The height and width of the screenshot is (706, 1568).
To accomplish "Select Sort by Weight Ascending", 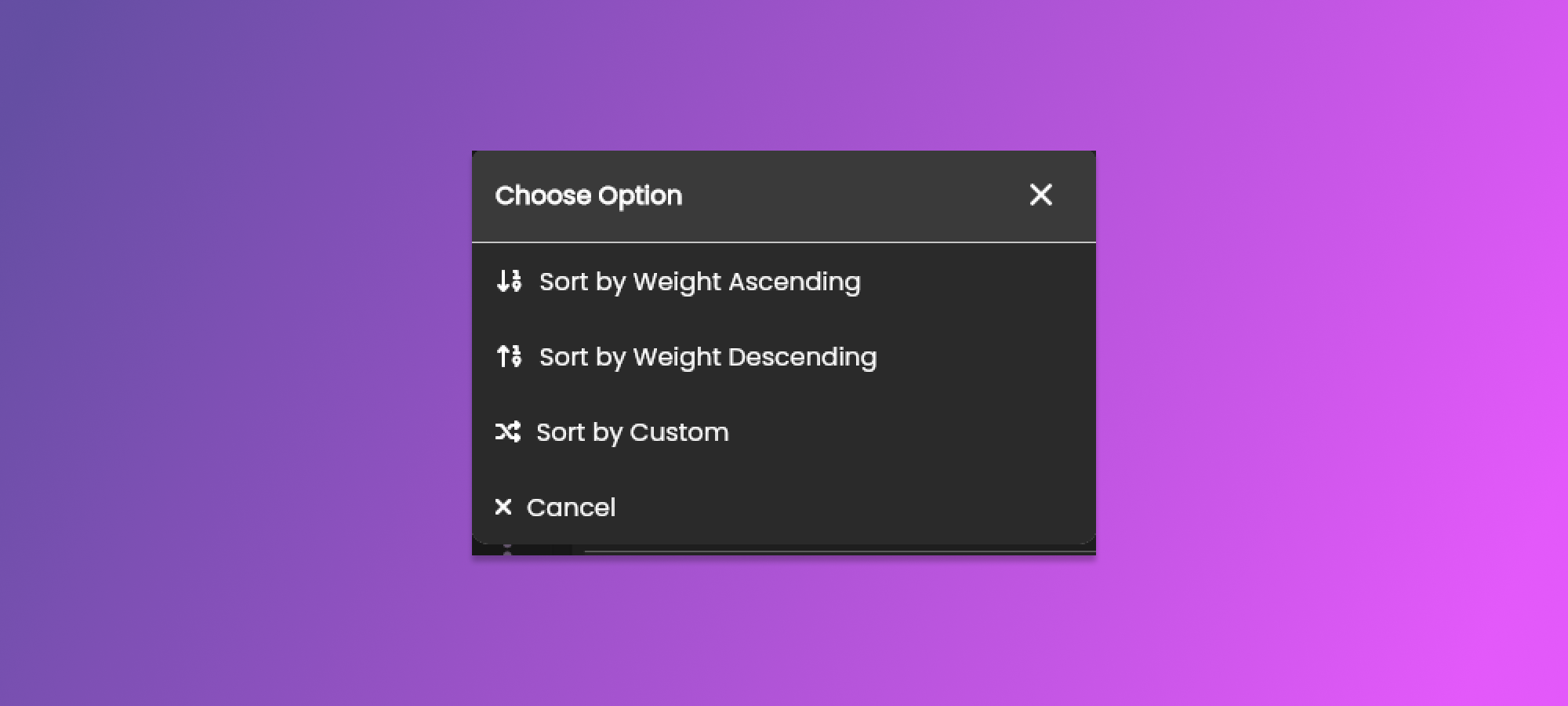I will (699, 282).
